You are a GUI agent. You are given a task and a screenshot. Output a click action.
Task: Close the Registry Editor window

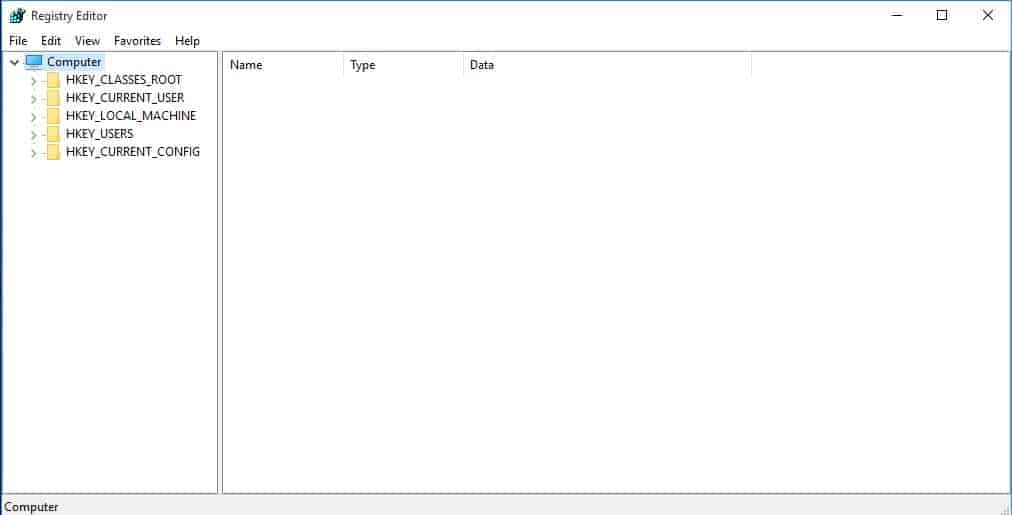(987, 15)
